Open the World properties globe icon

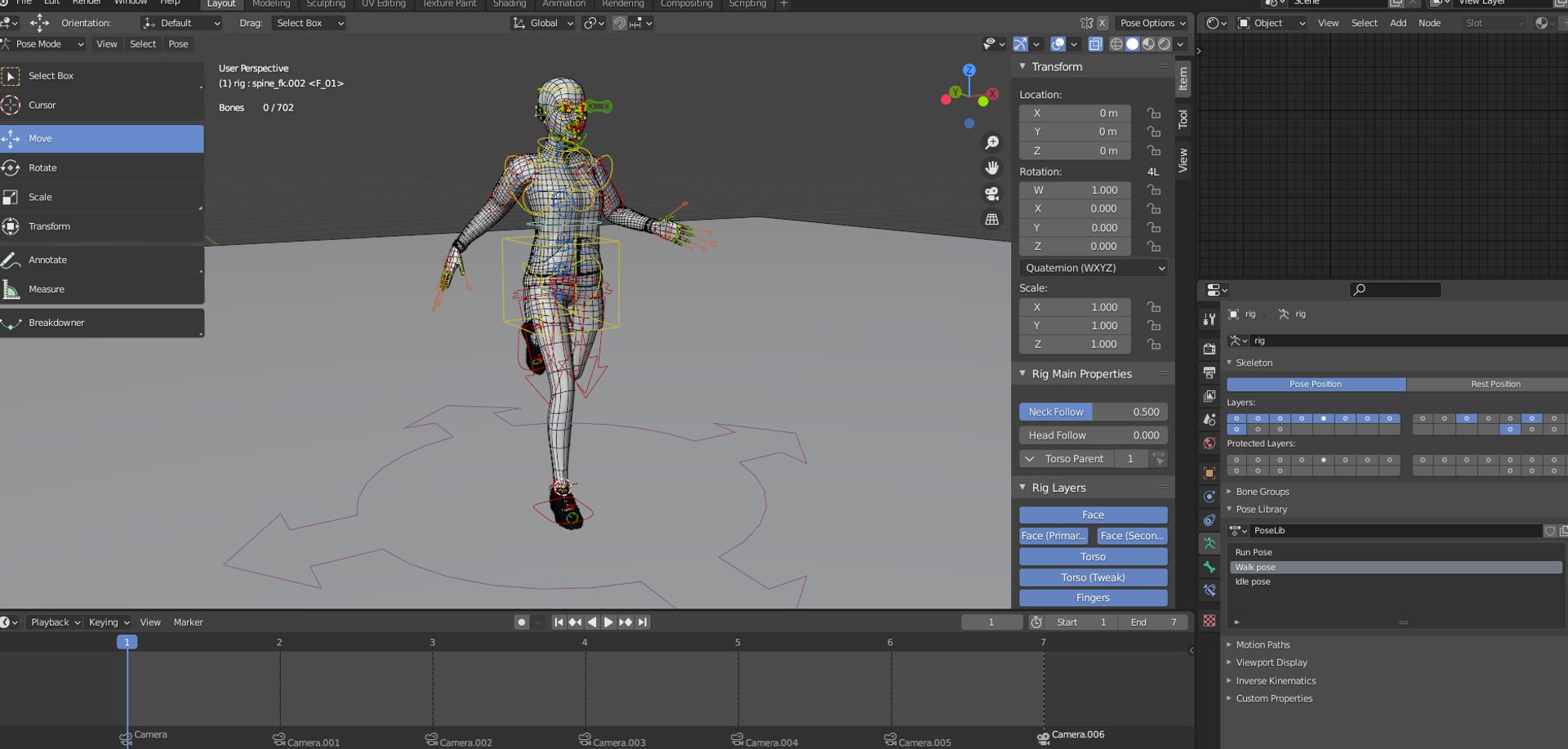pyautogui.click(x=1209, y=444)
